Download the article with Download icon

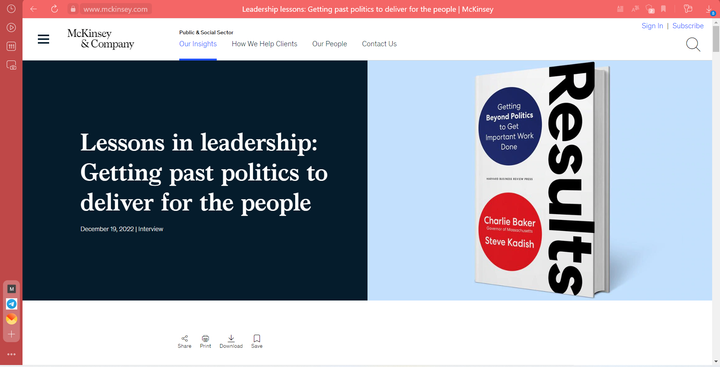tap(231, 341)
